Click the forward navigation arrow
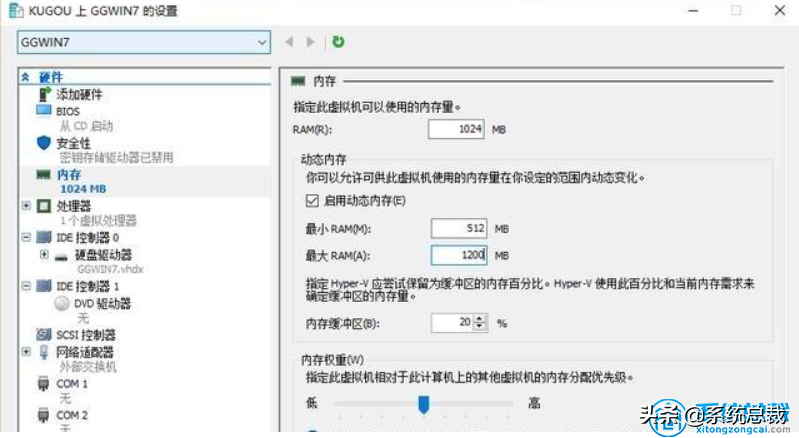The height and width of the screenshot is (438, 799). [x=310, y=42]
